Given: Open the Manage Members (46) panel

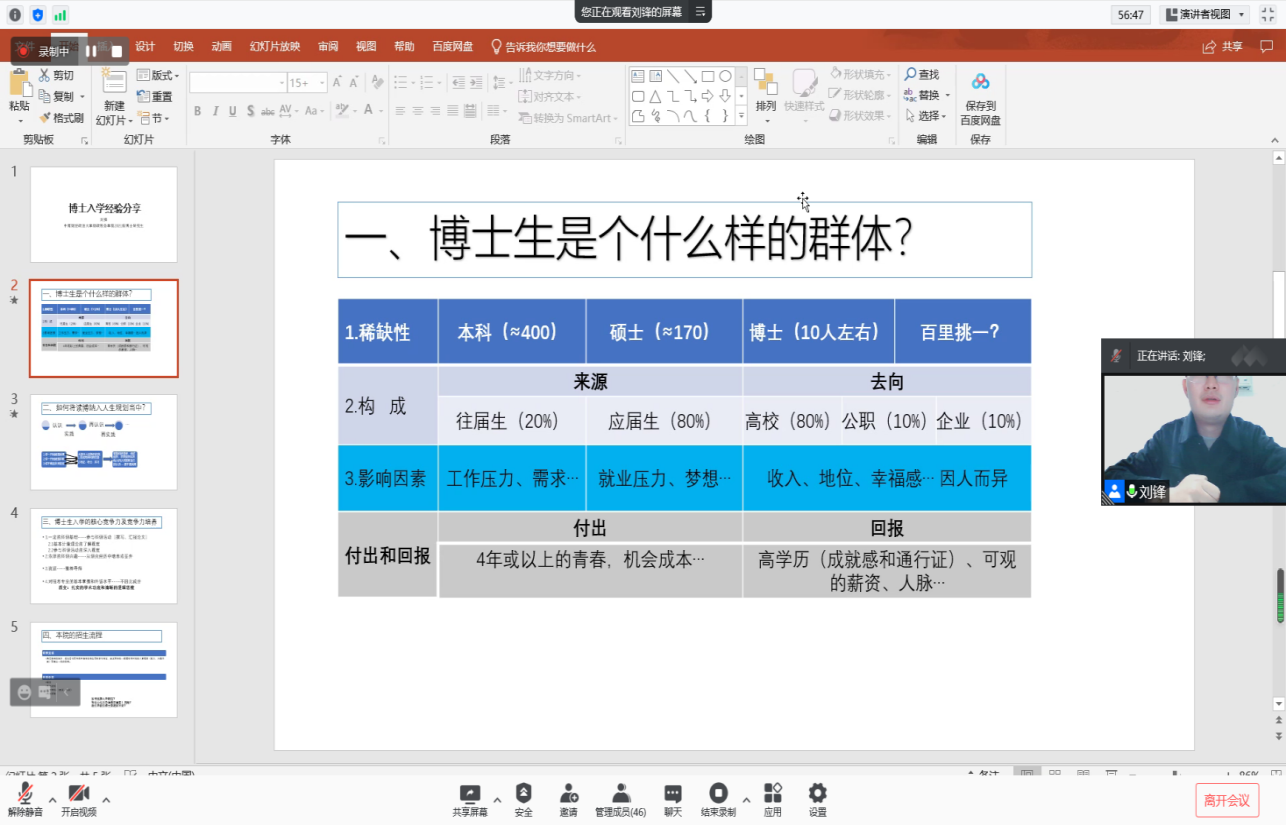Looking at the screenshot, I should point(620,794).
